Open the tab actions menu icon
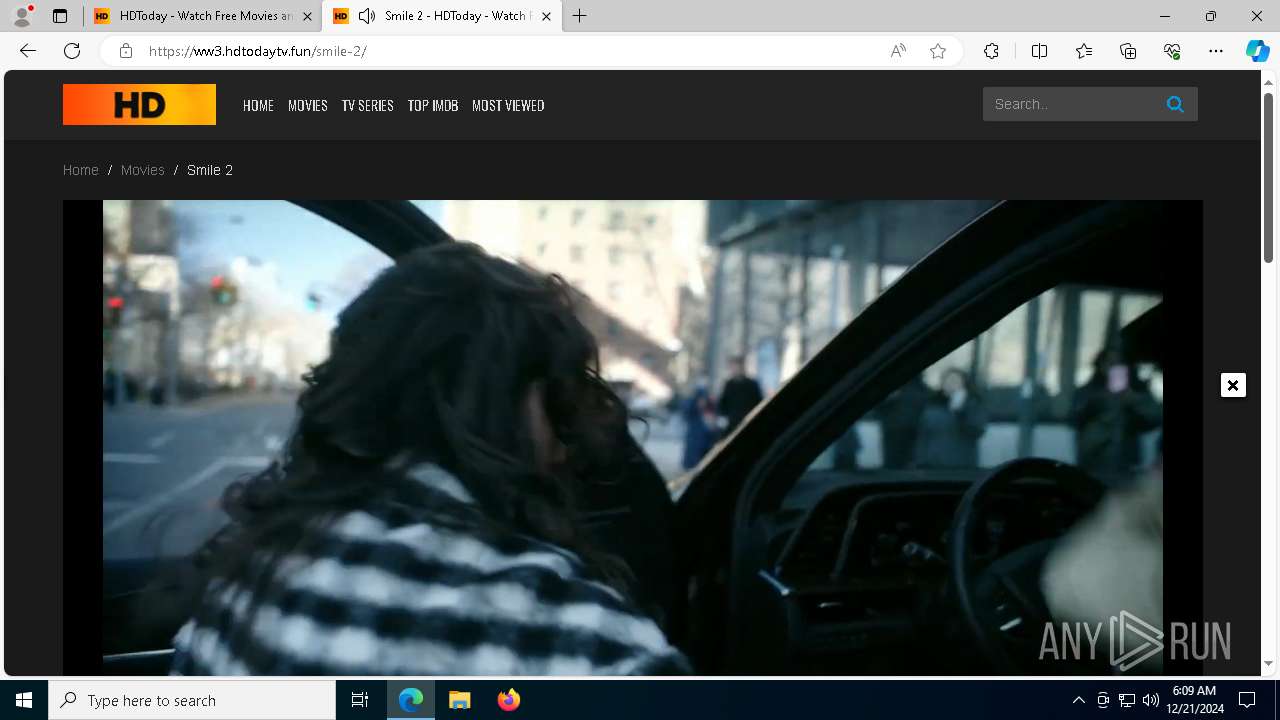 [x=60, y=16]
